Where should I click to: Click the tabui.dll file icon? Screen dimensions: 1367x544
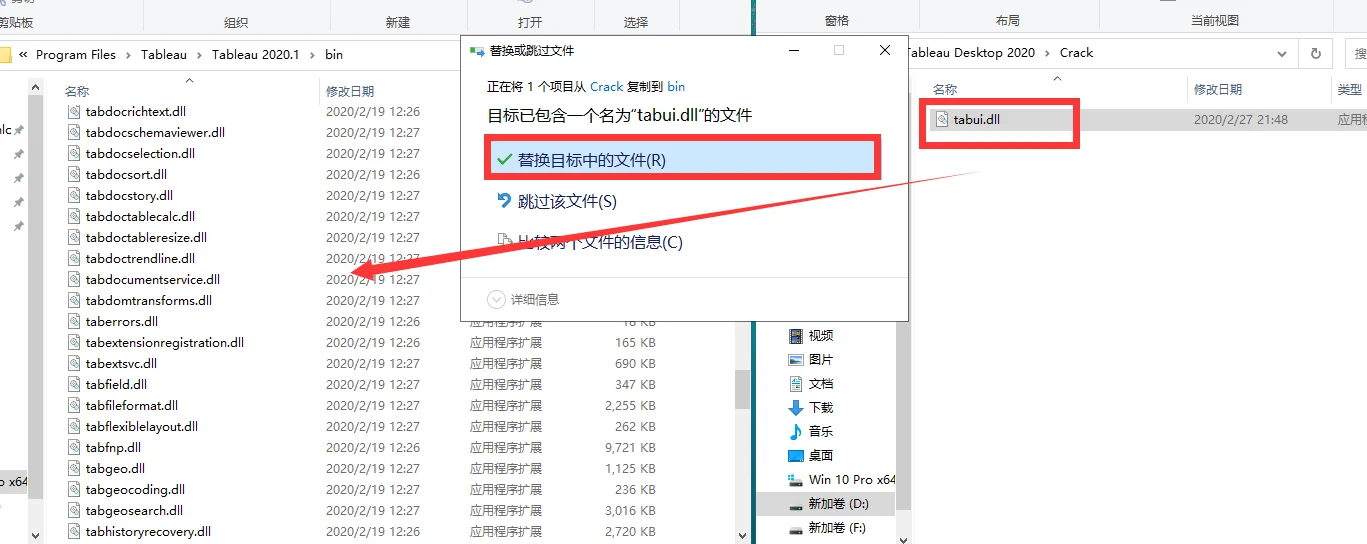click(941, 120)
